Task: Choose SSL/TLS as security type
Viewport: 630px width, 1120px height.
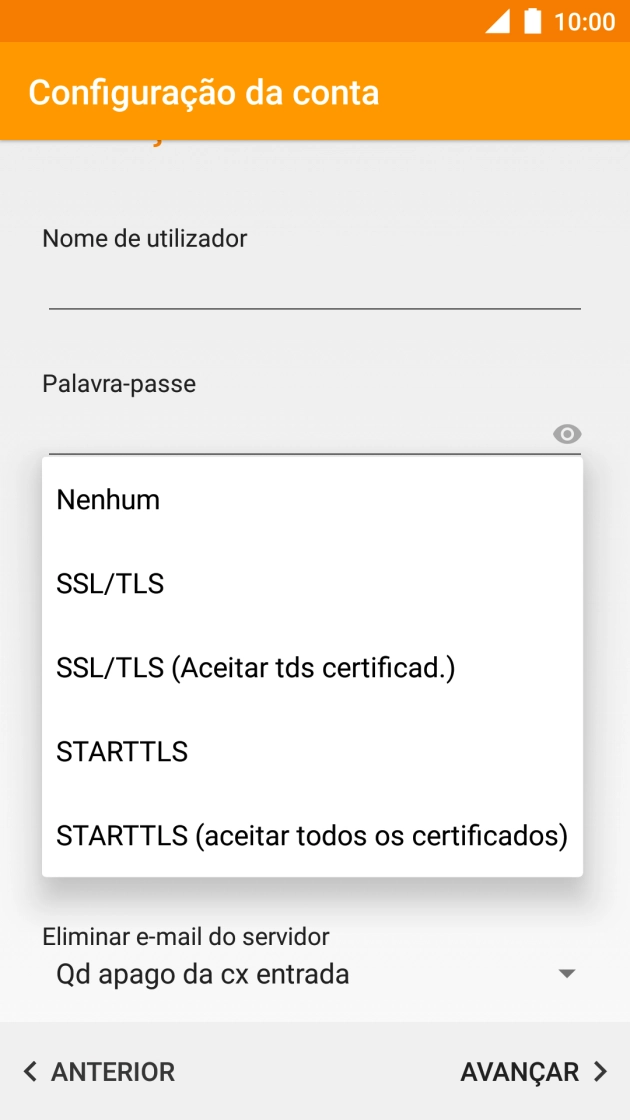Action: pos(110,584)
